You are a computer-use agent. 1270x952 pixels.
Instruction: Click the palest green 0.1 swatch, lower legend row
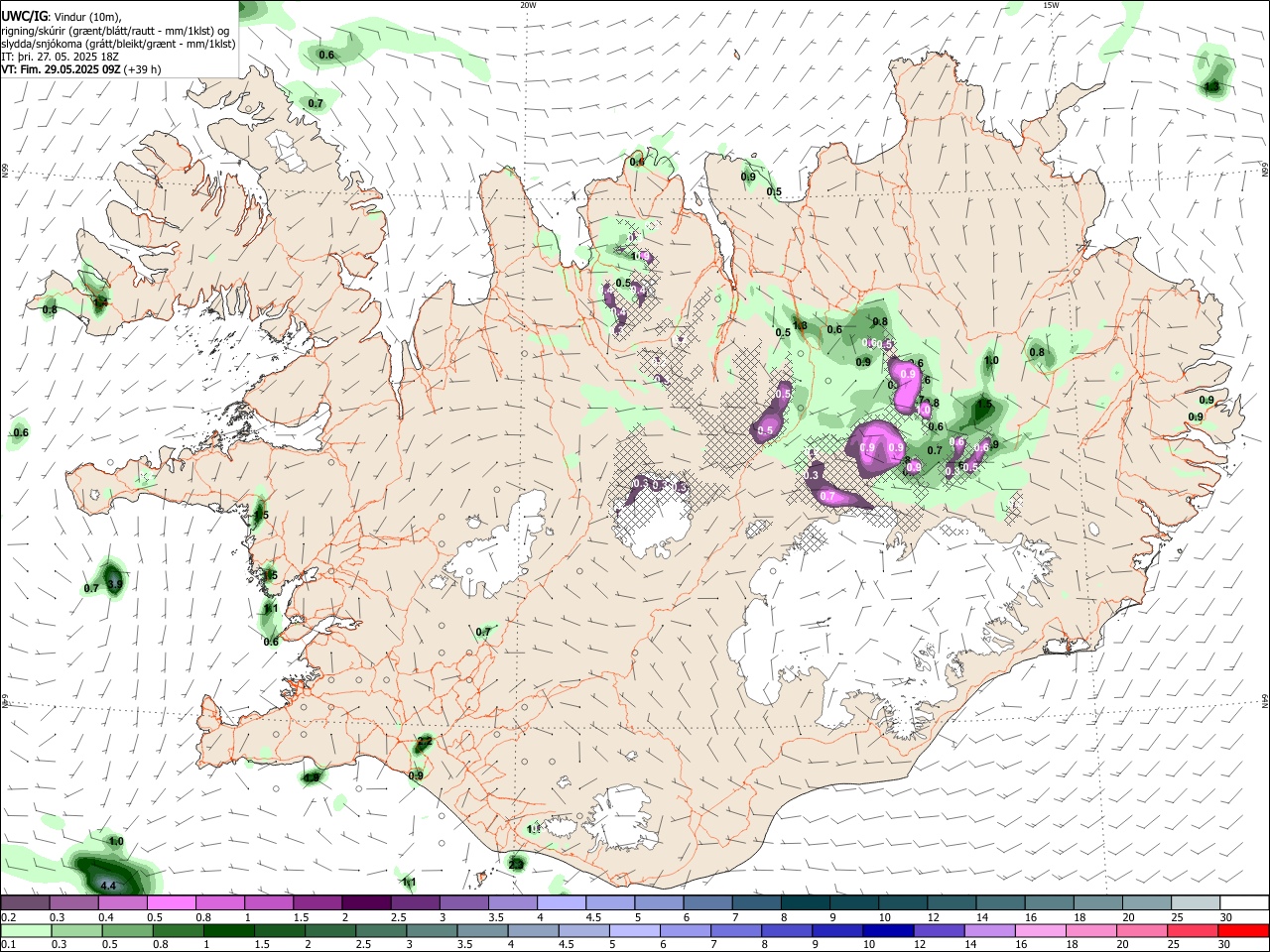tap(26, 930)
